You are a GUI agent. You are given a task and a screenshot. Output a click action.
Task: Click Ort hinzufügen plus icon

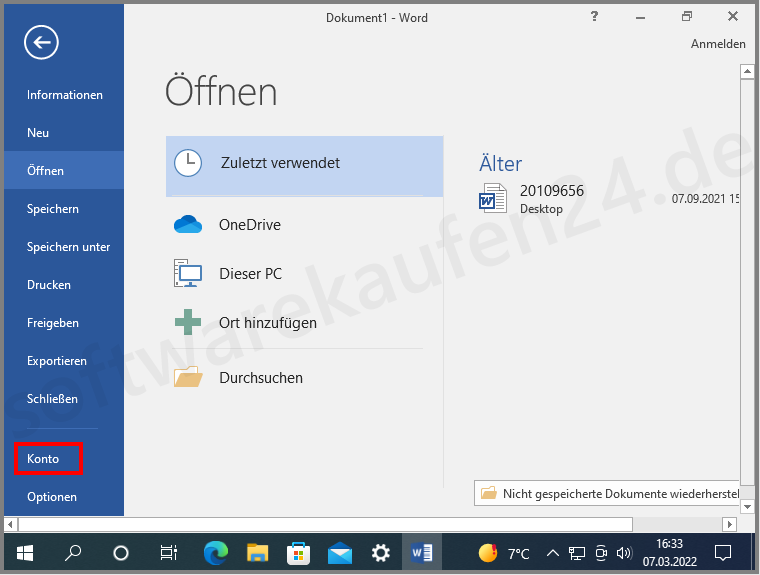188,322
